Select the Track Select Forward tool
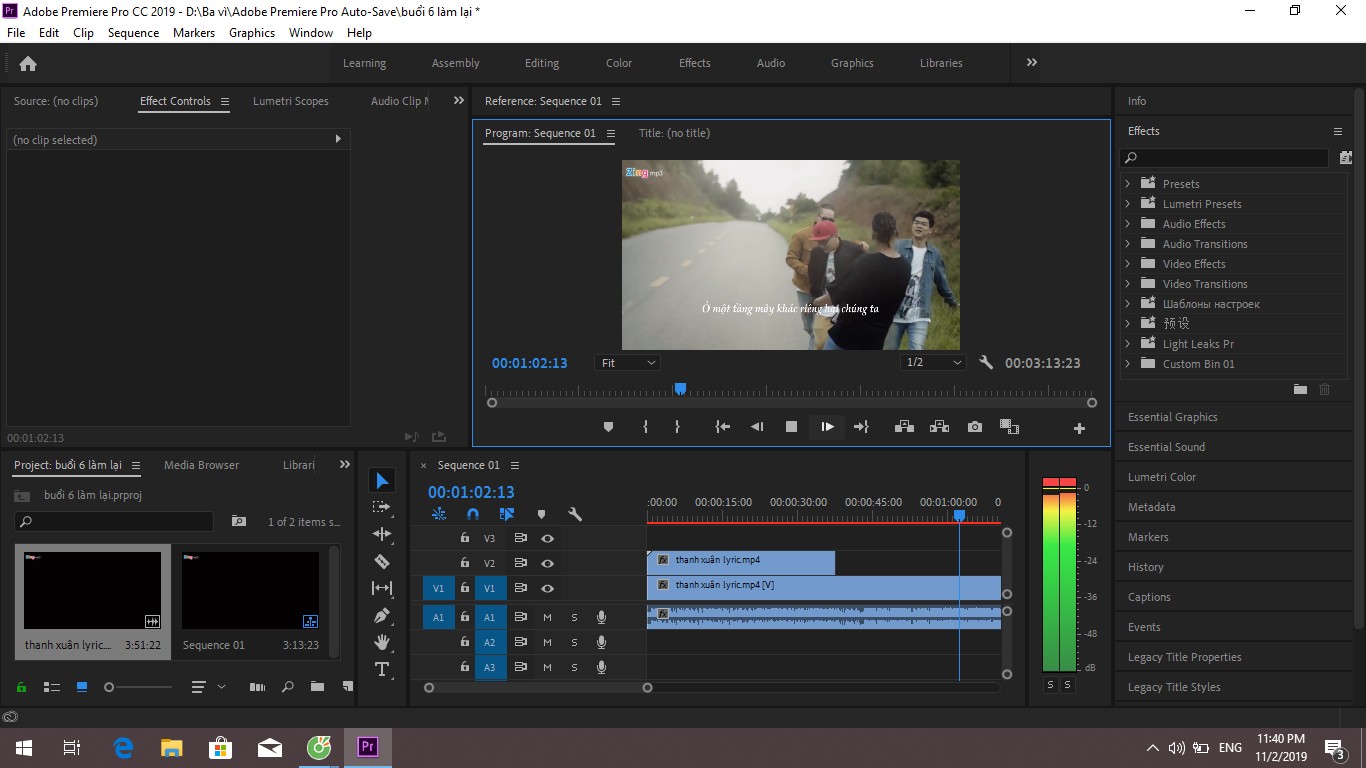Image resolution: width=1366 pixels, height=768 pixels. [x=382, y=507]
